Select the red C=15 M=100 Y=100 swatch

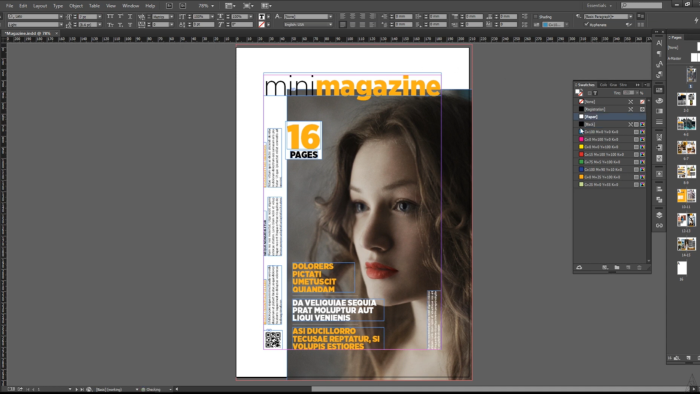[x=610, y=154]
